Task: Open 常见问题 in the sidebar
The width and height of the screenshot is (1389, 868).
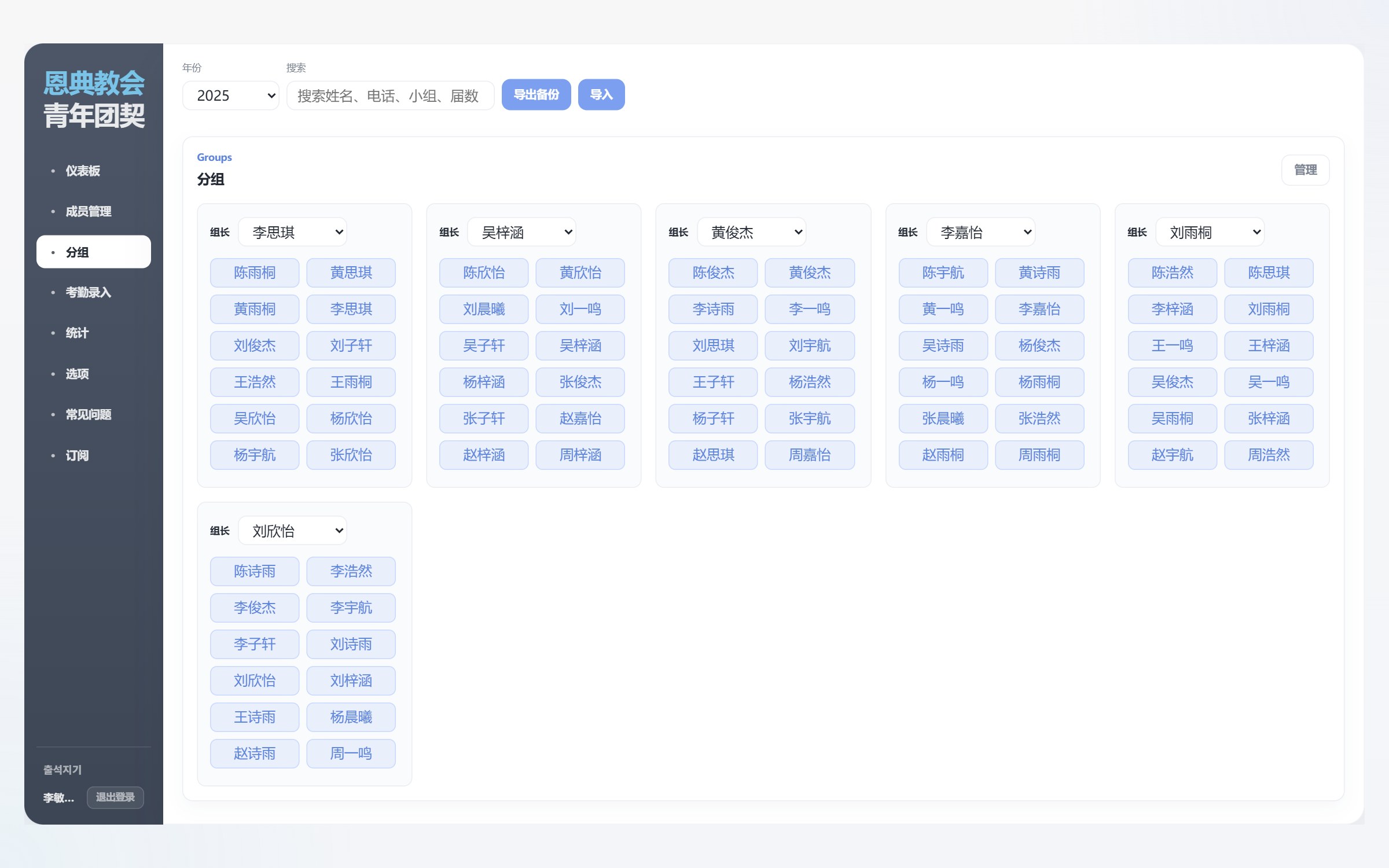Action: (x=93, y=414)
